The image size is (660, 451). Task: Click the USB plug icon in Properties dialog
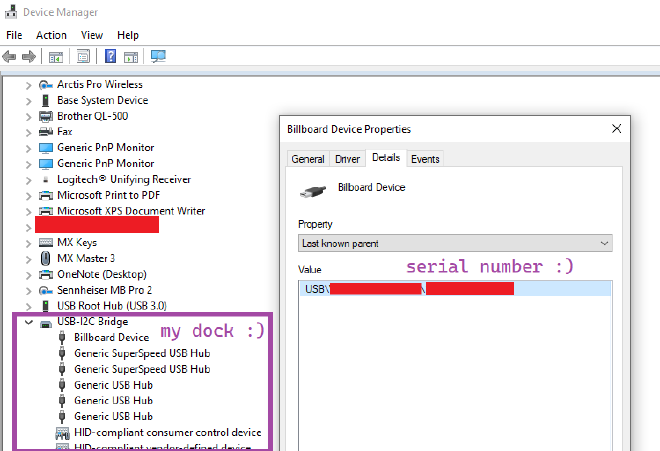[x=313, y=192]
